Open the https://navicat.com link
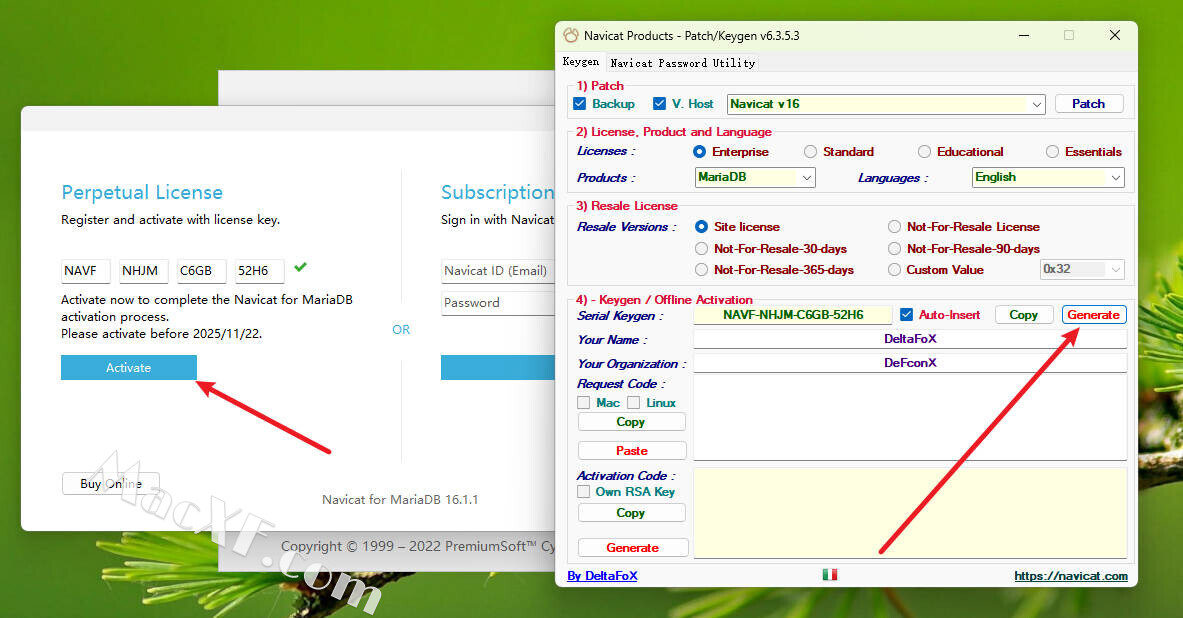Viewport: 1183px width, 618px height. tap(1070, 576)
